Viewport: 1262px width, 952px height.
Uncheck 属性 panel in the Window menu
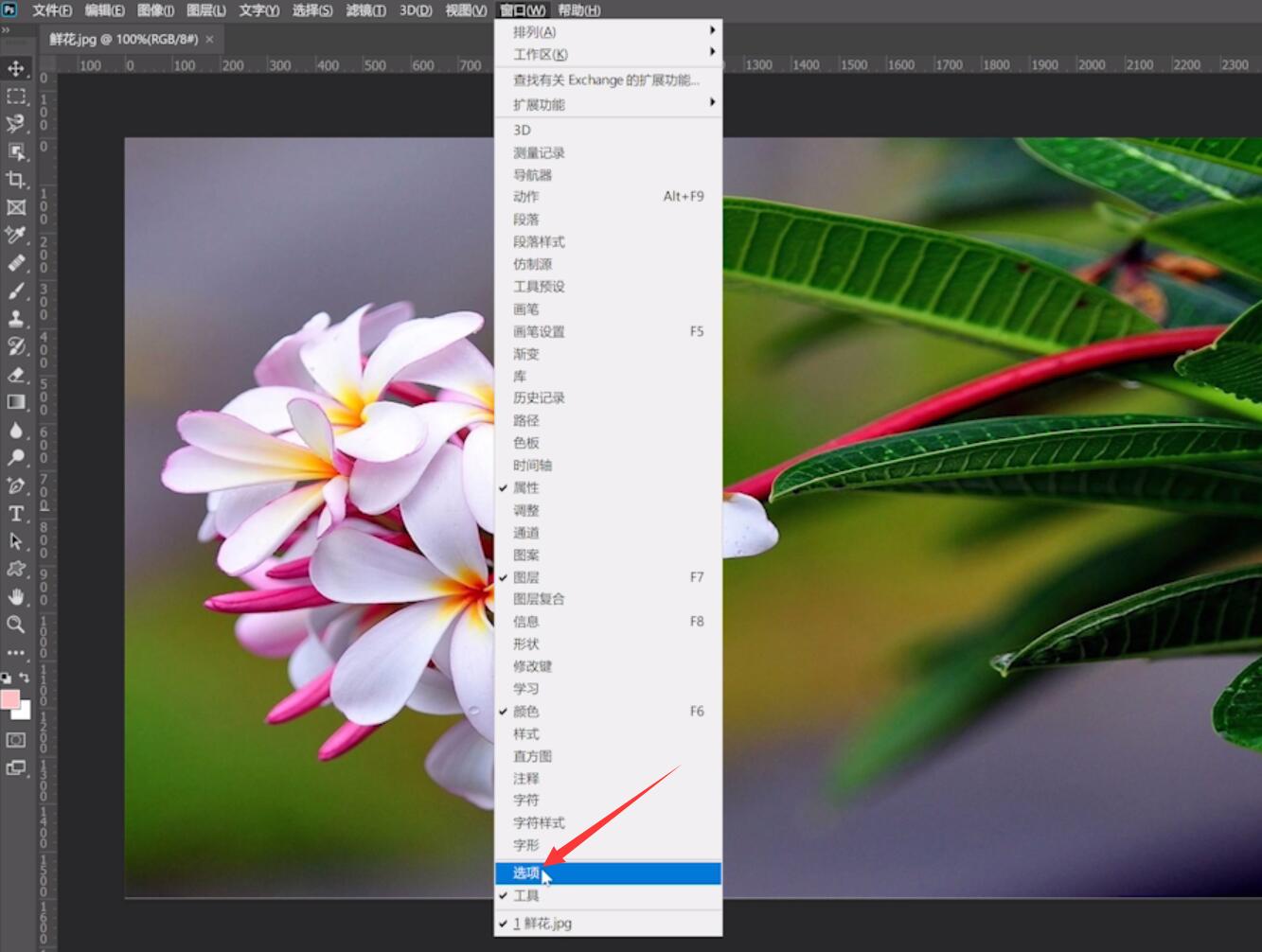pyautogui.click(x=608, y=488)
